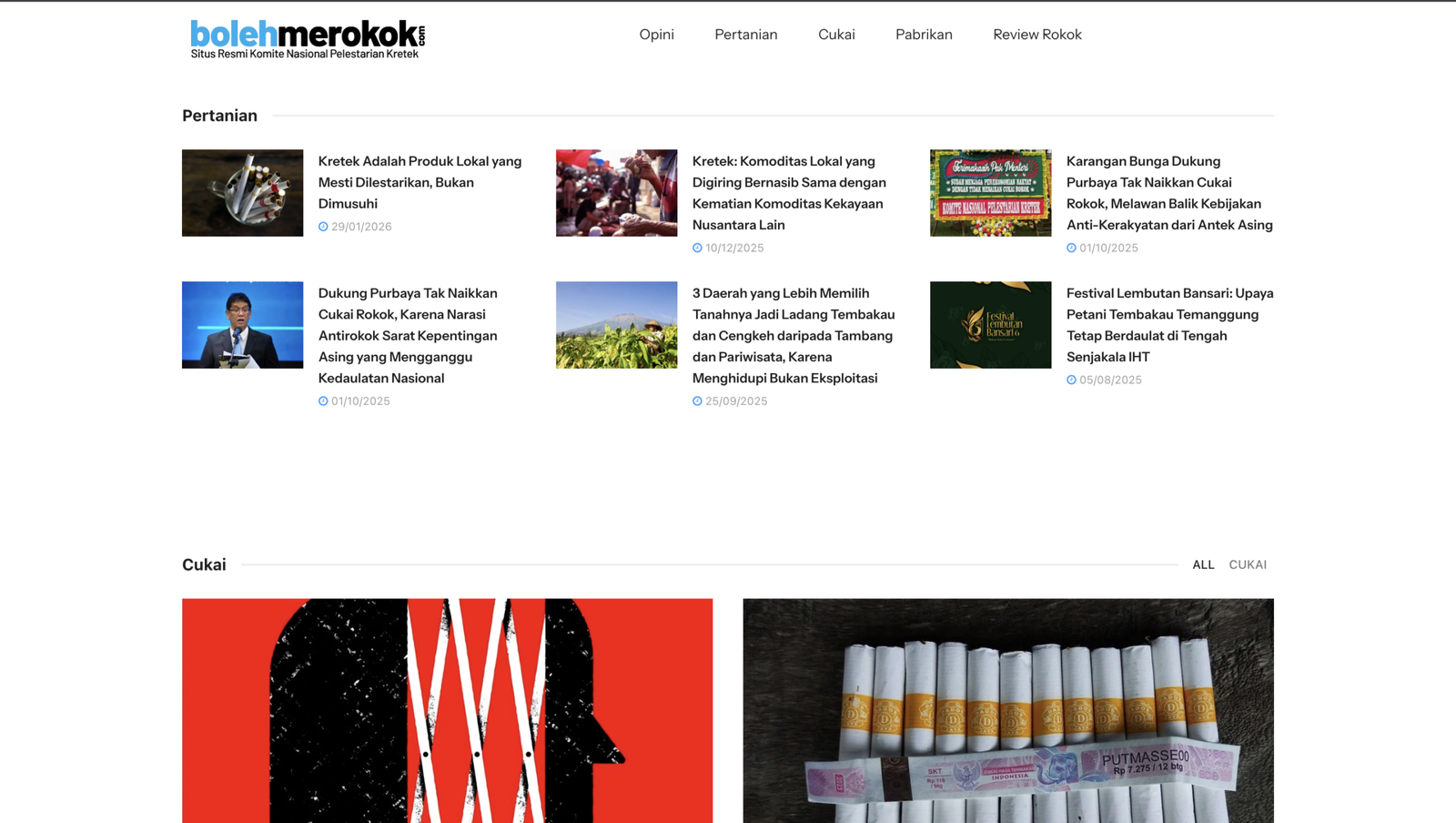Open Review Rokok in navigation bar

coord(1037,35)
